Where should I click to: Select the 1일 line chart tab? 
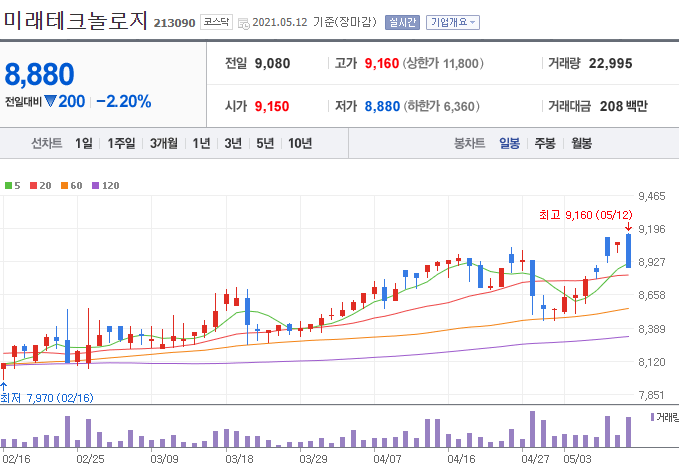[84, 143]
